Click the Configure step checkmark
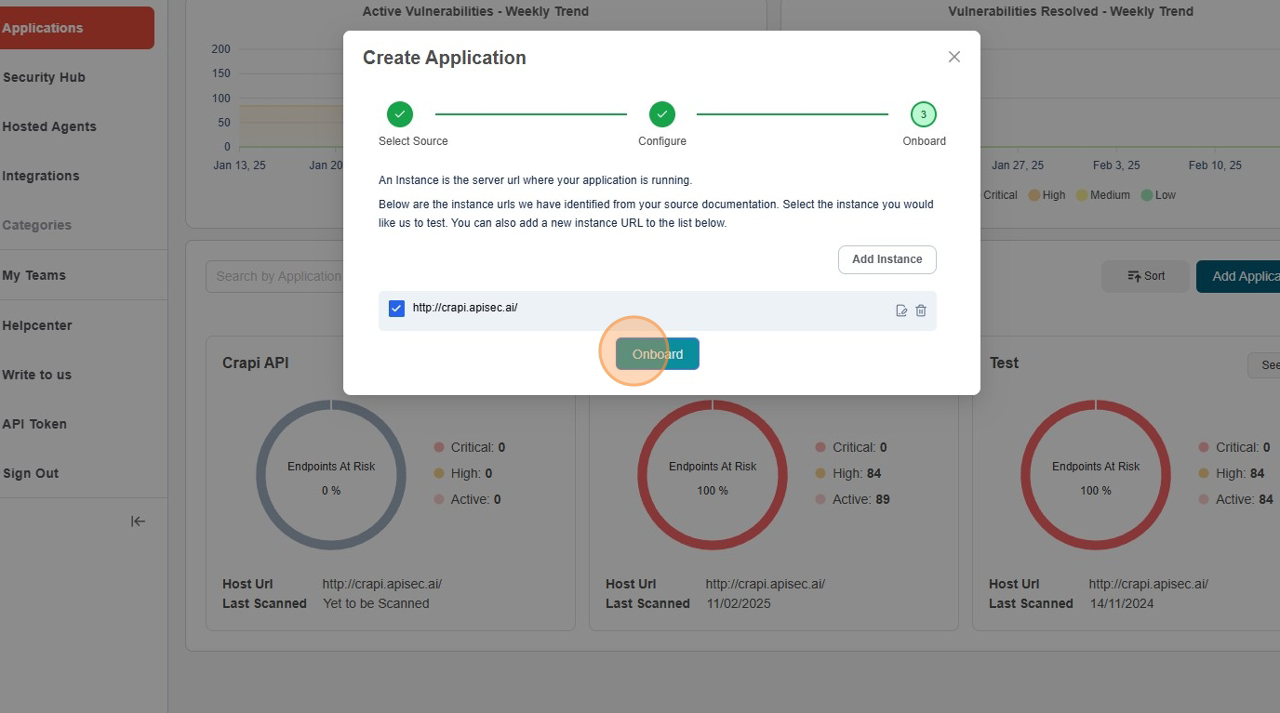The width and height of the screenshot is (1280, 713). click(662, 114)
